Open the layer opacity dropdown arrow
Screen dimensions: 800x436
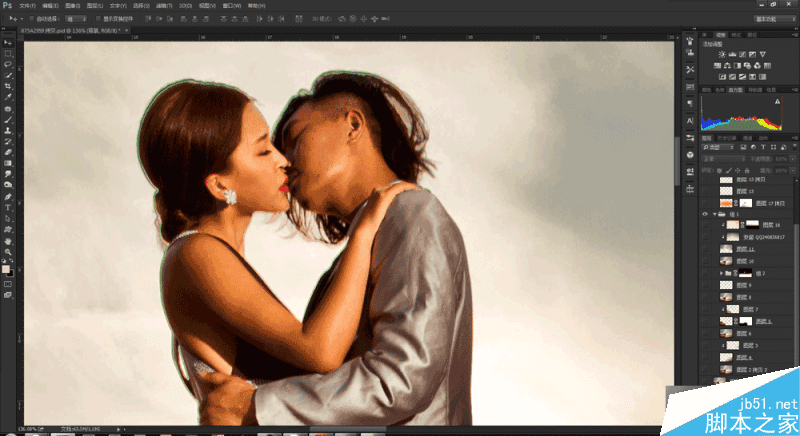click(792, 159)
